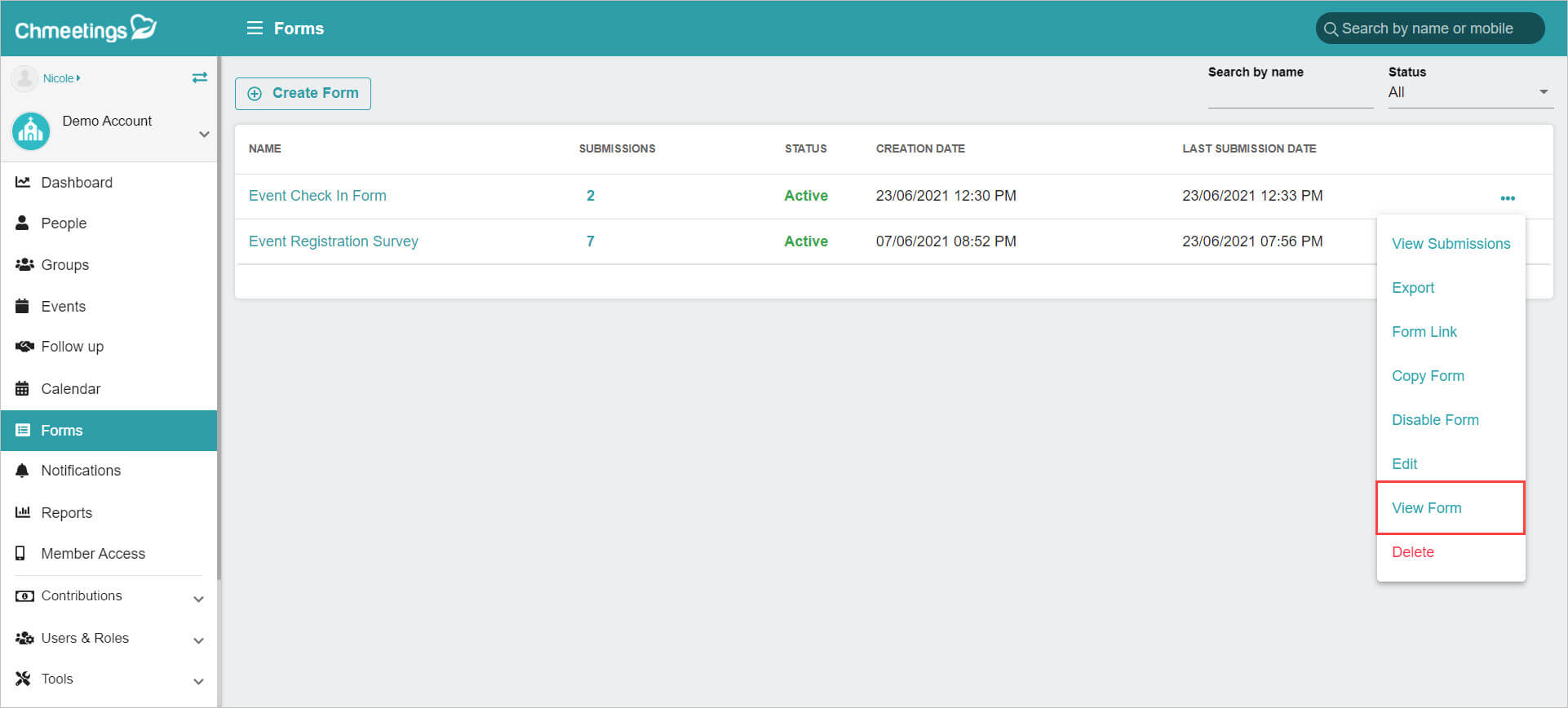
Task: Click last submission date 23/06/2021 07:56 PM
Action: pyautogui.click(x=1252, y=241)
